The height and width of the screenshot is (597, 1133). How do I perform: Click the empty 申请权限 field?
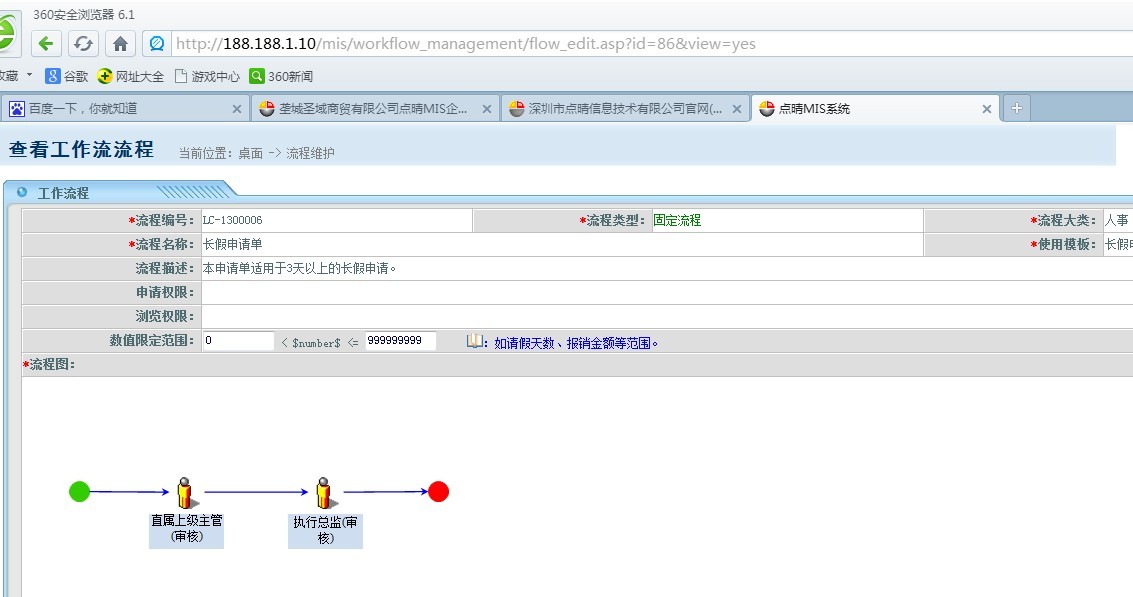667,292
